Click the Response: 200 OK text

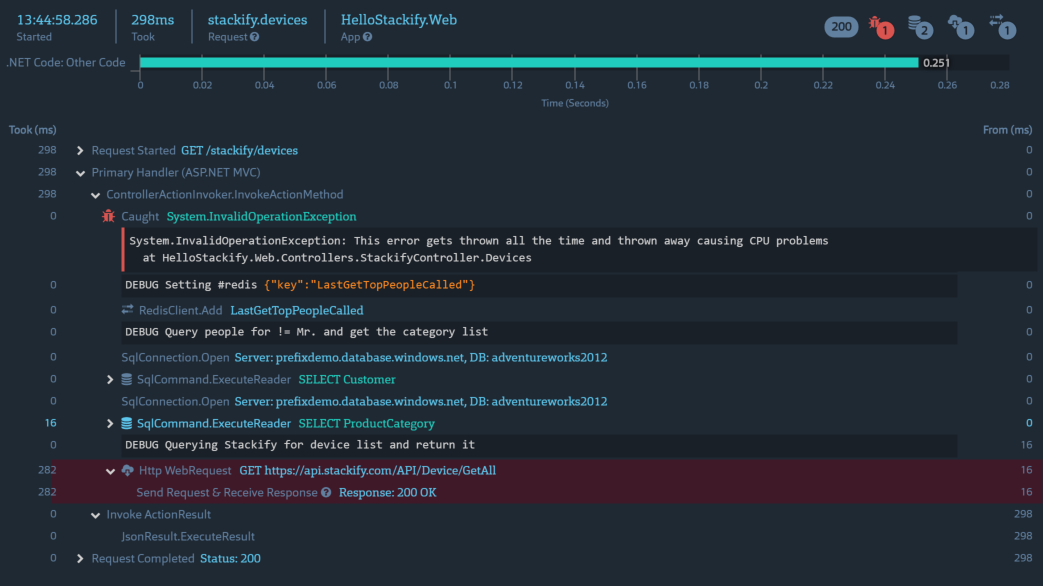387,492
